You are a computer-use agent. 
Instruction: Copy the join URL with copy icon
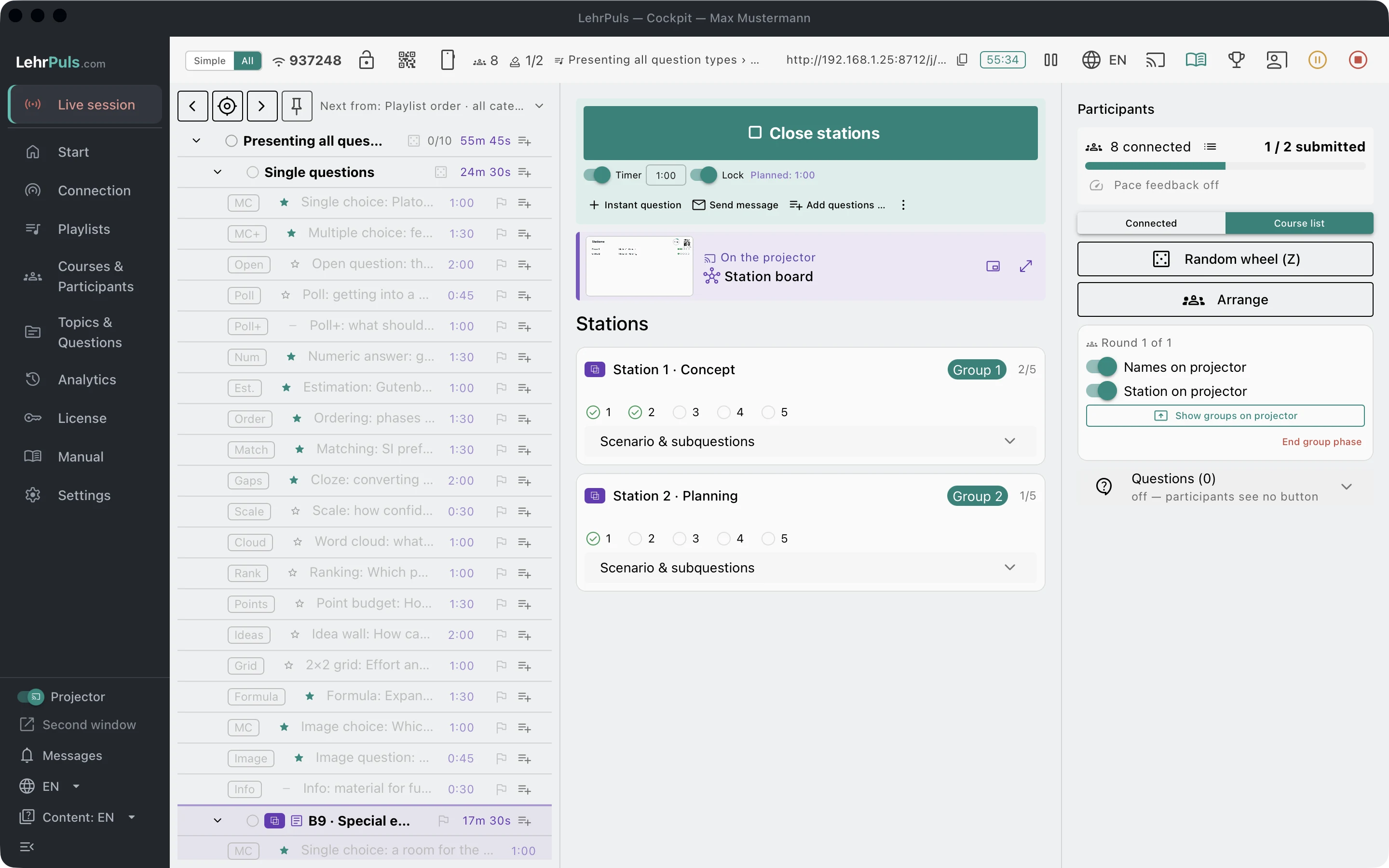[x=962, y=60]
